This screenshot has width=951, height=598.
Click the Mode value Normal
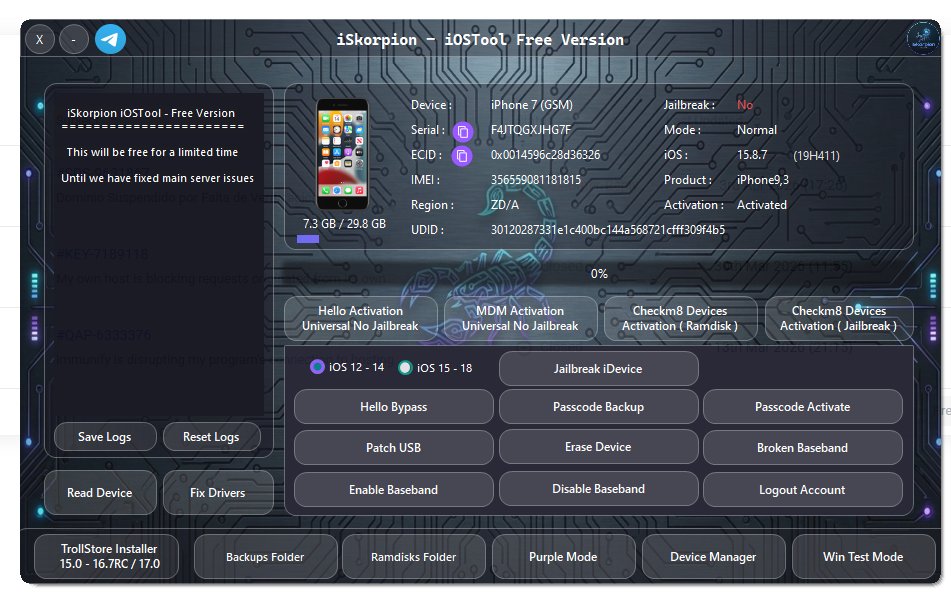[756, 130]
